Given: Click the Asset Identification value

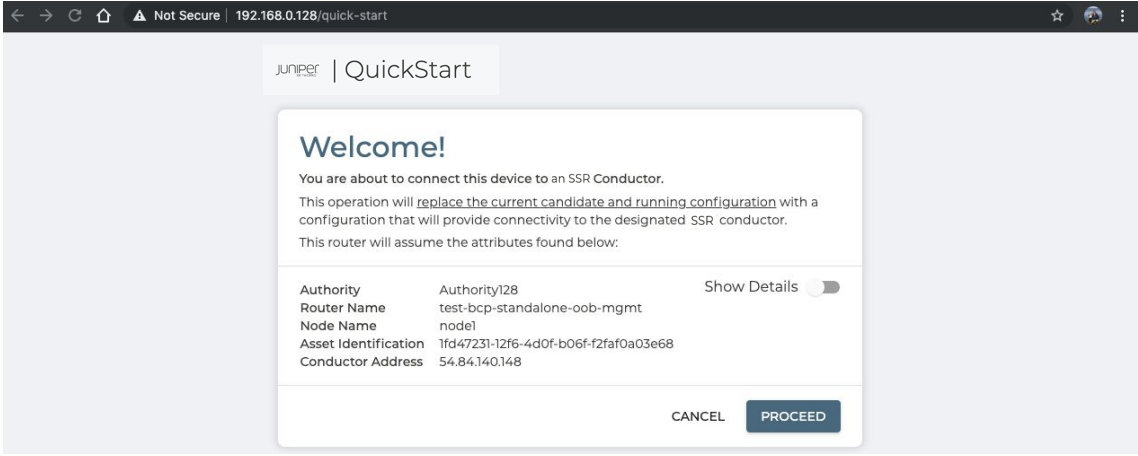Looking at the screenshot, I should [x=556, y=343].
